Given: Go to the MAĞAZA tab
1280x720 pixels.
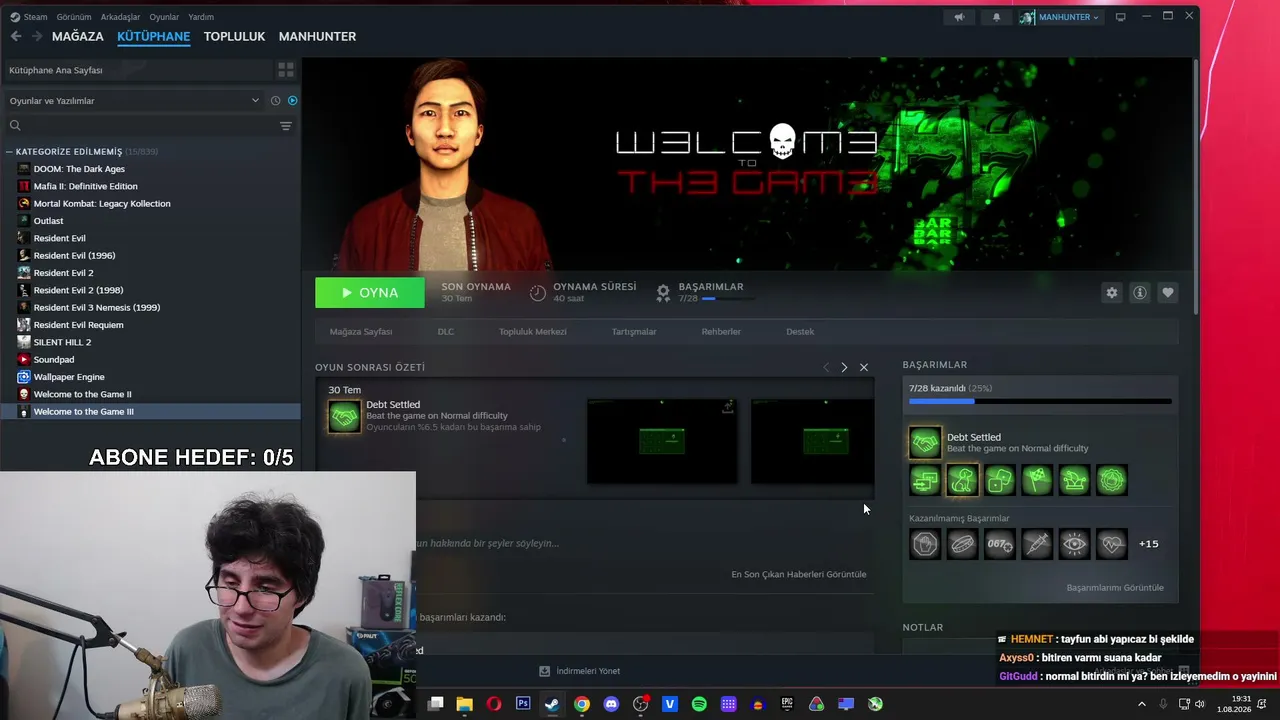Looking at the screenshot, I should pos(78,36).
